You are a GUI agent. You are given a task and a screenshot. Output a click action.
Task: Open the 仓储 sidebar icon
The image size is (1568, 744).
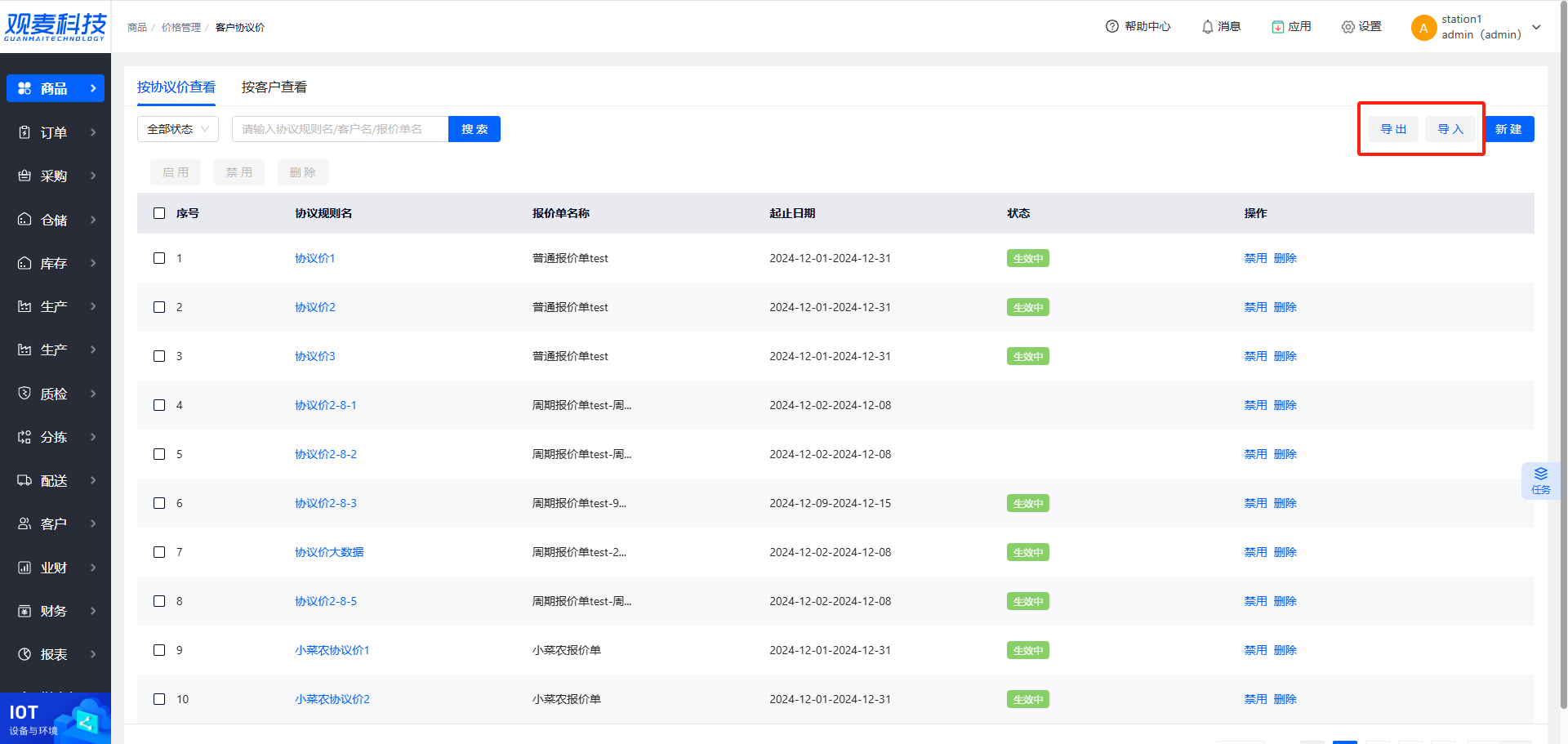pos(24,220)
